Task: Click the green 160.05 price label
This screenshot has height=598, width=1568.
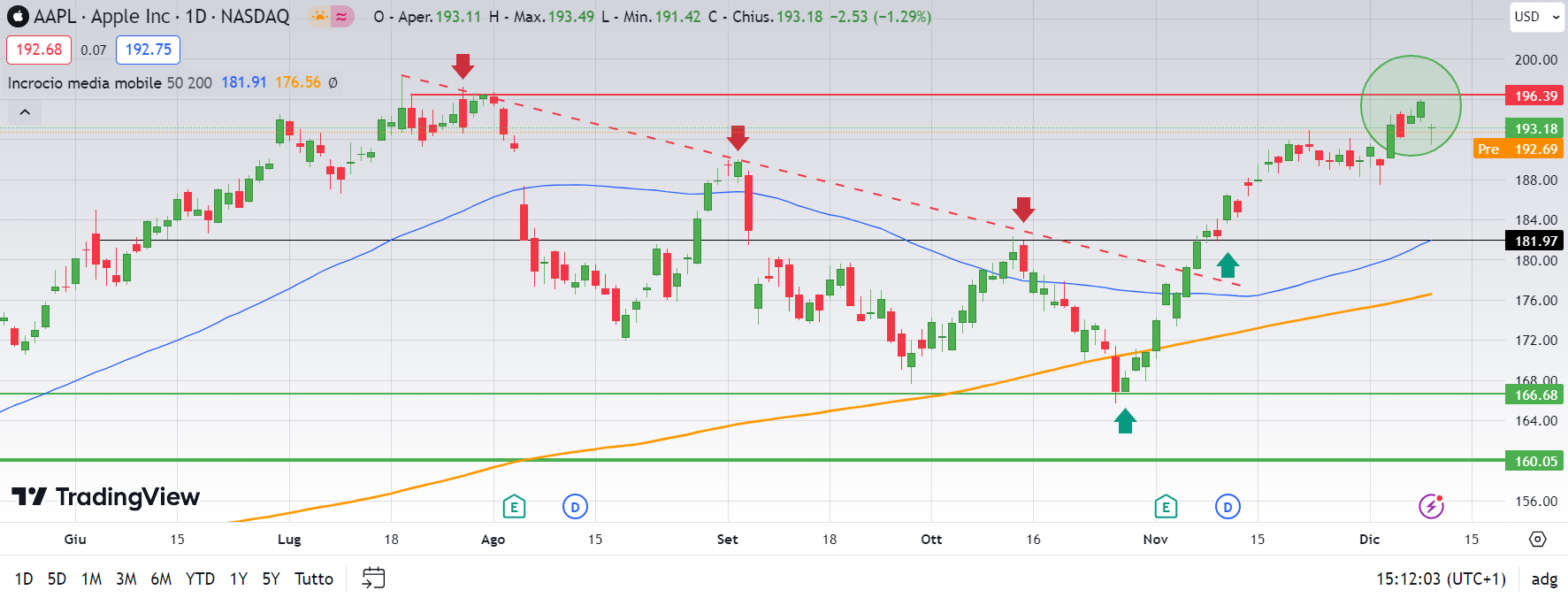Action: tap(1534, 461)
